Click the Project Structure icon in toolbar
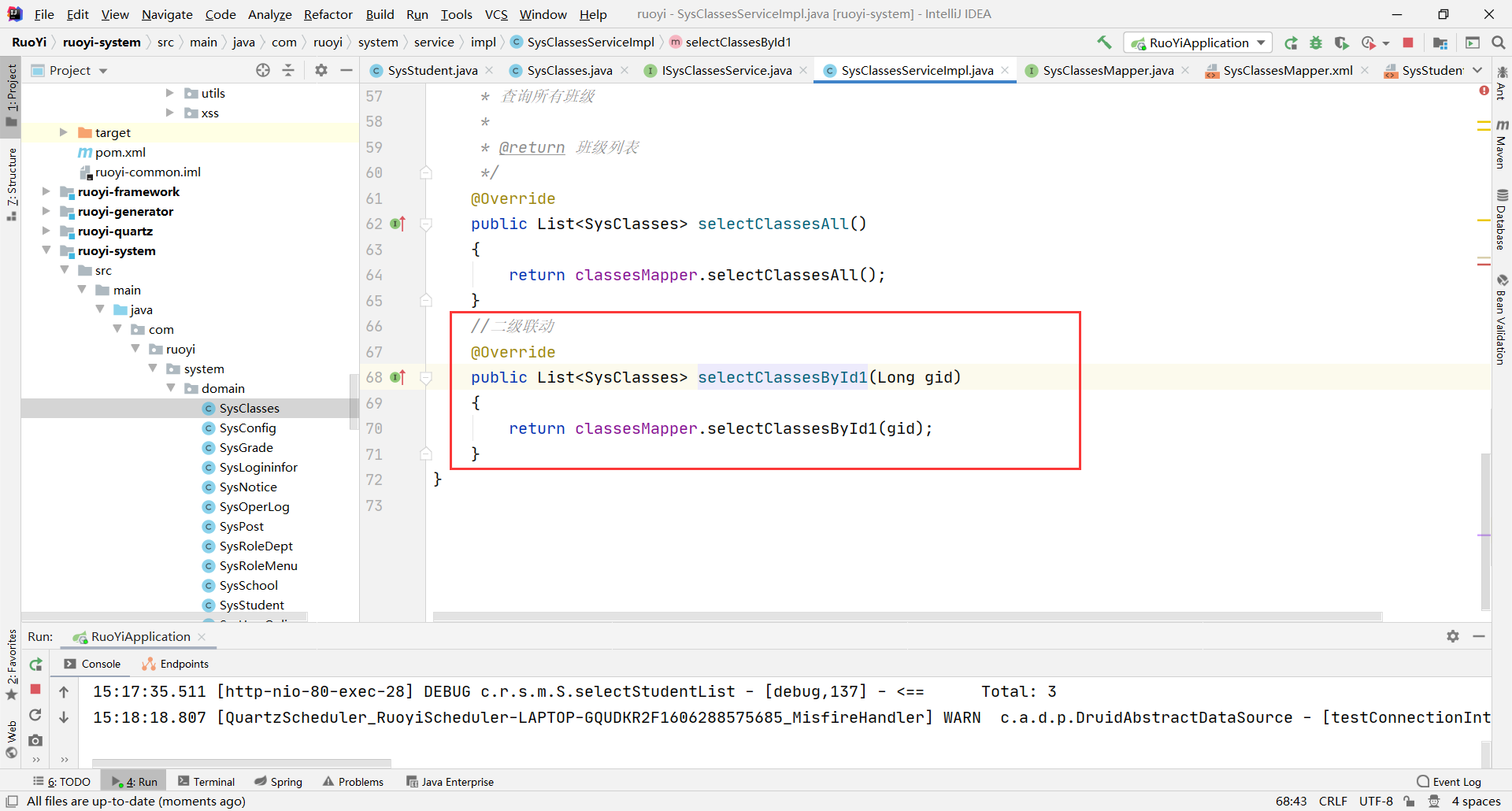 coord(1440,43)
